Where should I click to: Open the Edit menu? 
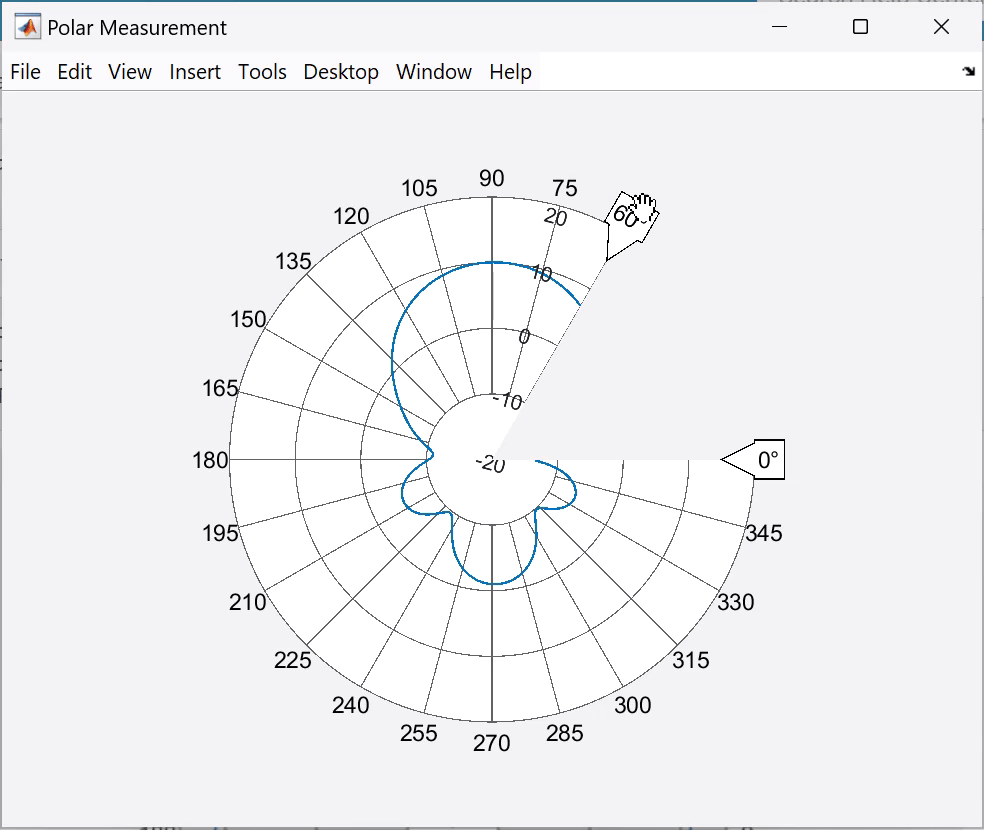[x=74, y=71]
